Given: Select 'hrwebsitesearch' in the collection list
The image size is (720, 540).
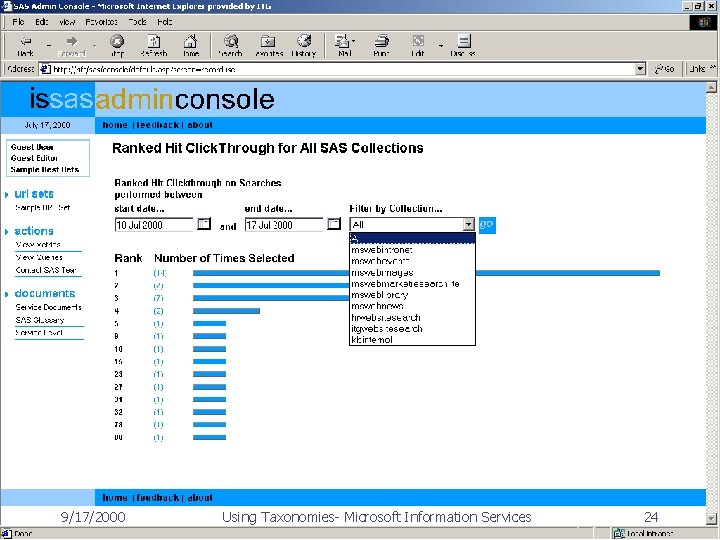Looking at the screenshot, I should tap(412, 317).
